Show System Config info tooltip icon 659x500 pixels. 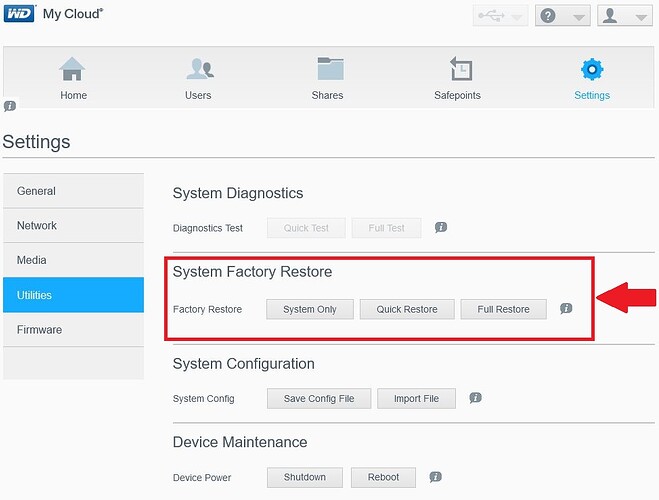(x=475, y=397)
